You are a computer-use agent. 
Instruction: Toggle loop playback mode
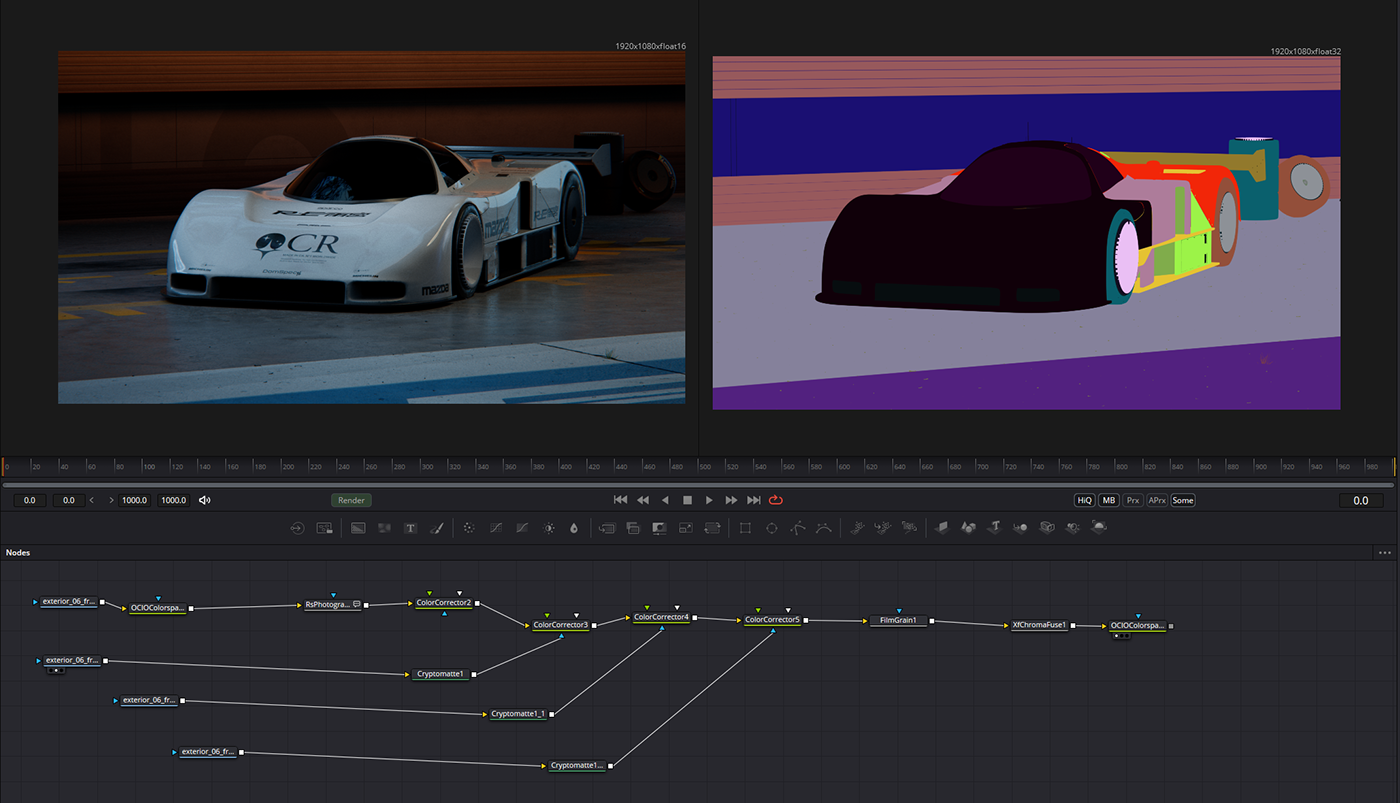click(776, 500)
